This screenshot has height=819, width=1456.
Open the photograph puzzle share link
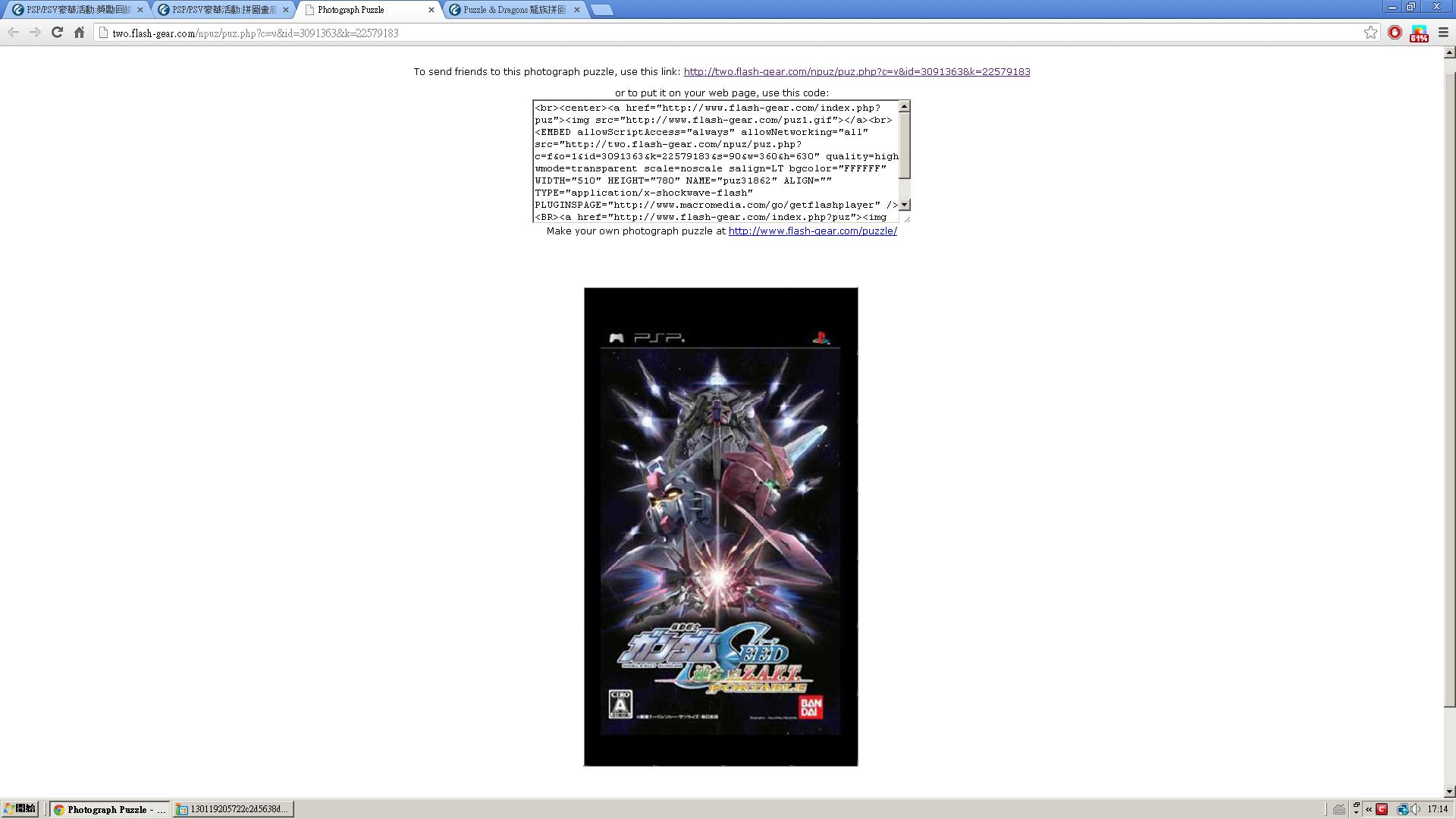click(856, 72)
